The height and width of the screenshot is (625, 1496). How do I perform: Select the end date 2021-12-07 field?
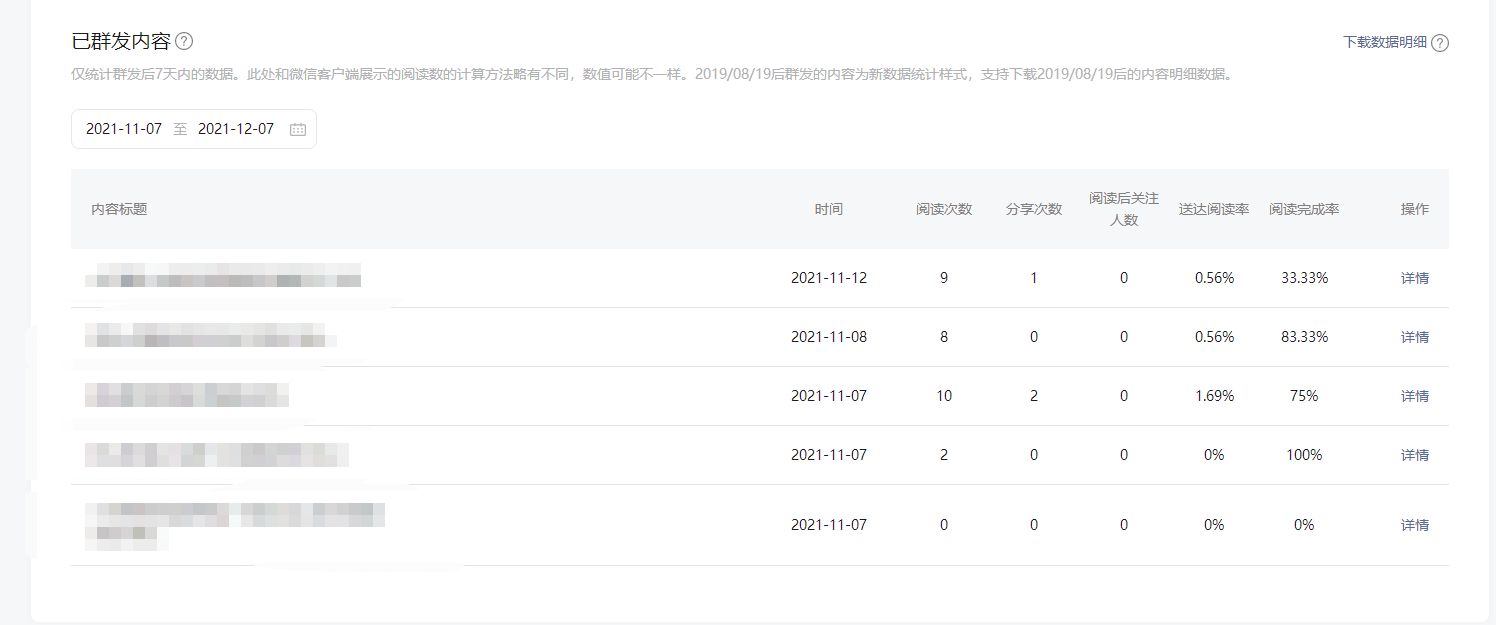[x=236, y=129]
